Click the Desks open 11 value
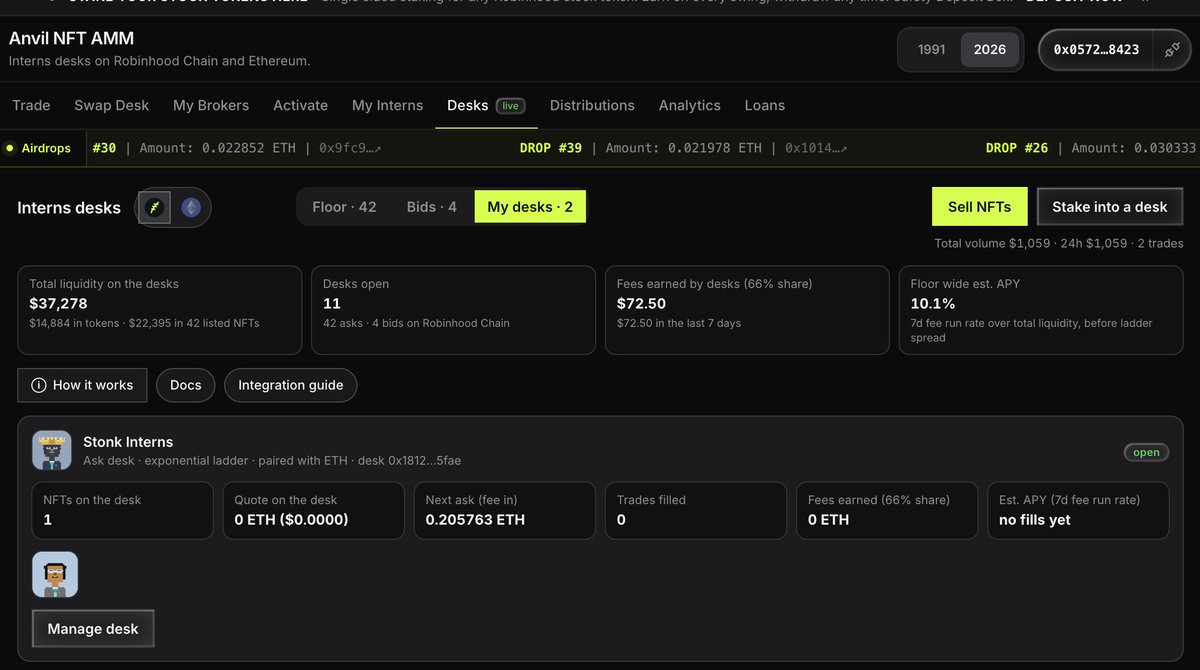The width and height of the screenshot is (1200, 670). pyautogui.click(x=332, y=304)
